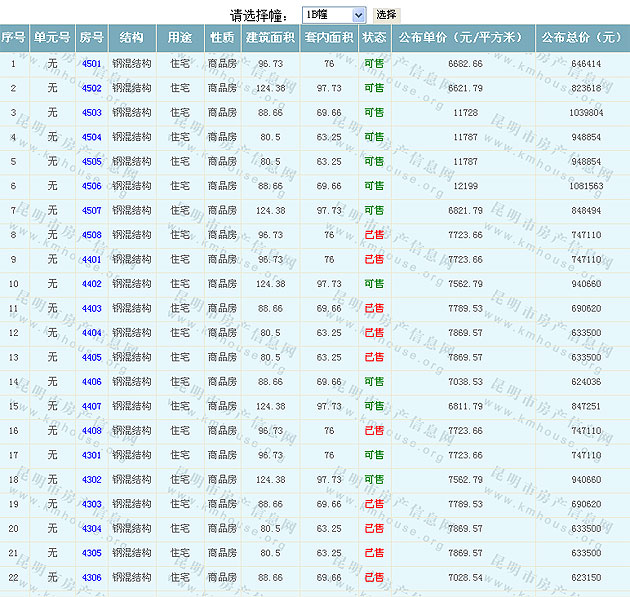Image resolution: width=630 pixels, height=597 pixels.
Task: Open room 4401 link
Action: point(91,260)
